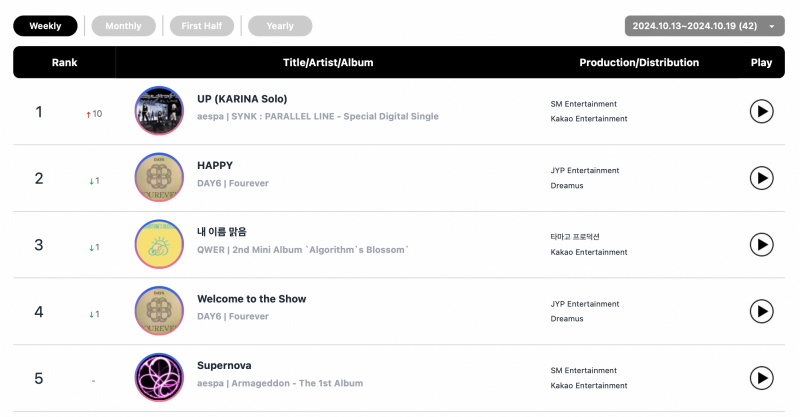Image resolution: width=800 pixels, height=417 pixels.
Task: Open the QWER yellow album artwork
Action: pyautogui.click(x=159, y=244)
